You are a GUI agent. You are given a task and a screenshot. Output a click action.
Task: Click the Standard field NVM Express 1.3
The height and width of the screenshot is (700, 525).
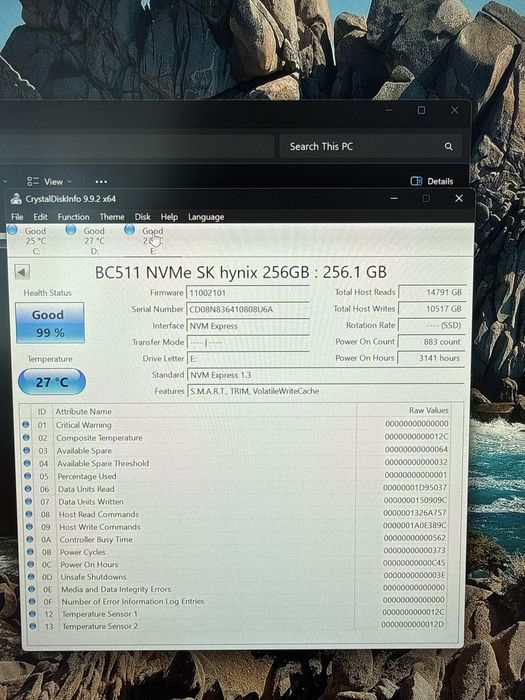(x=326, y=375)
